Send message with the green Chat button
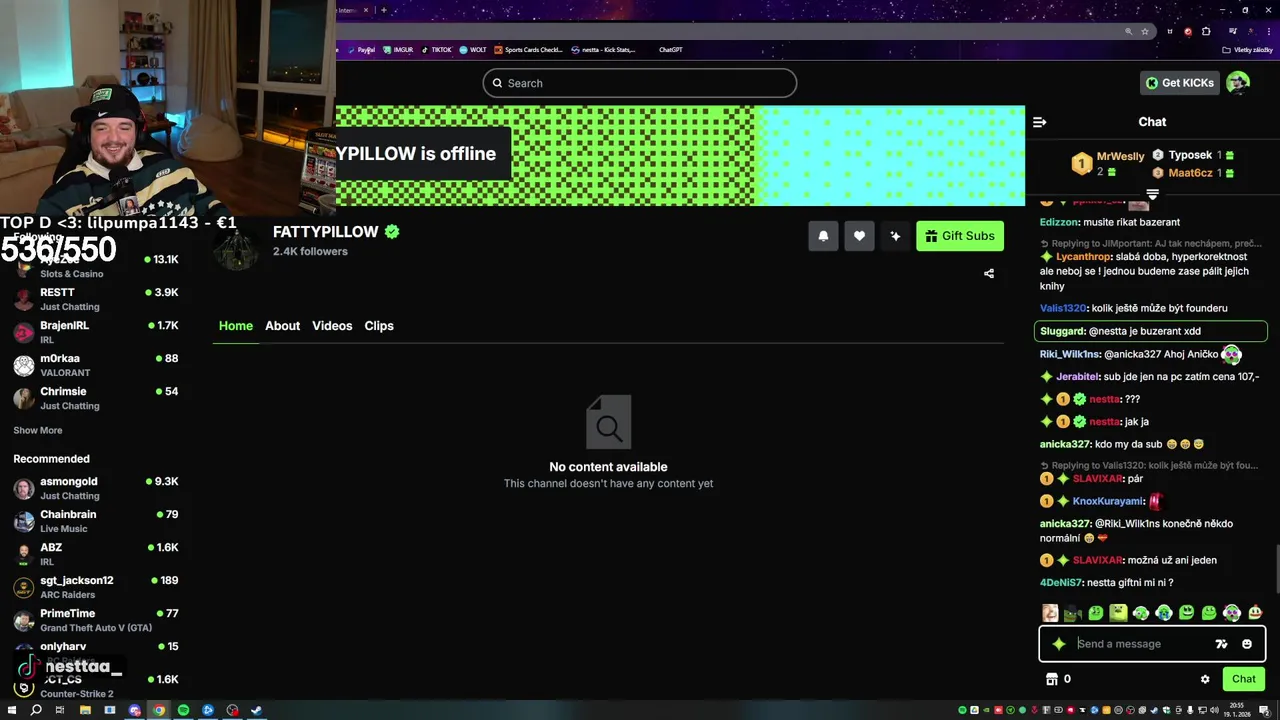 pos(1244,679)
